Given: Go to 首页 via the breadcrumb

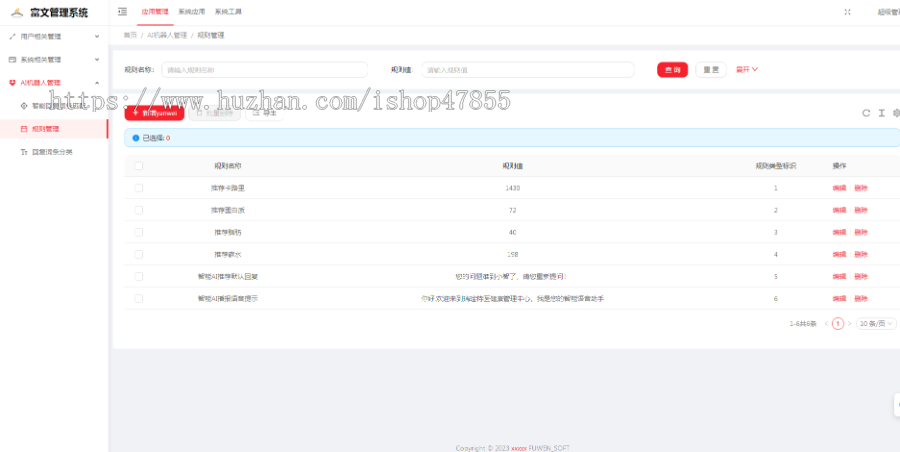Looking at the screenshot, I should pyautogui.click(x=130, y=35).
